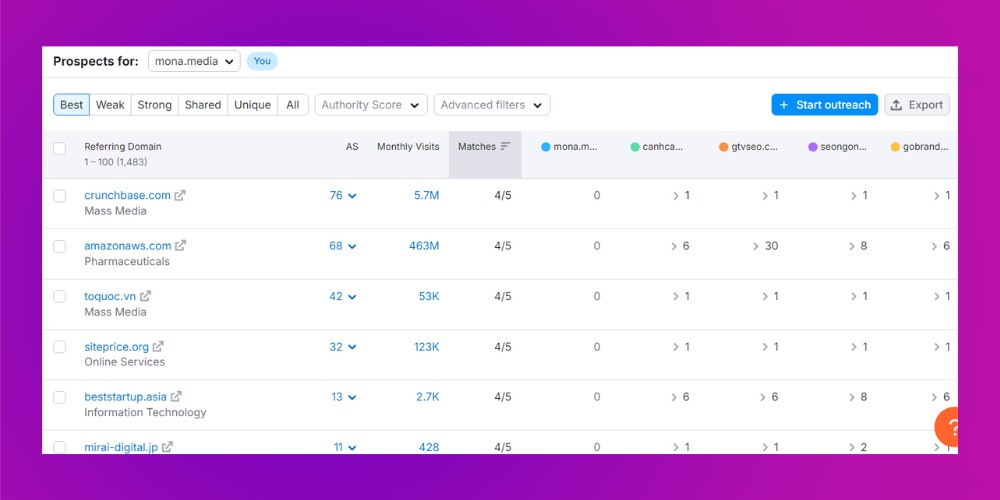The height and width of the screenshot is (500, 1000).
Task: Expand AS score 13 for beststartup.asia
Action: [x=343, y=397]
